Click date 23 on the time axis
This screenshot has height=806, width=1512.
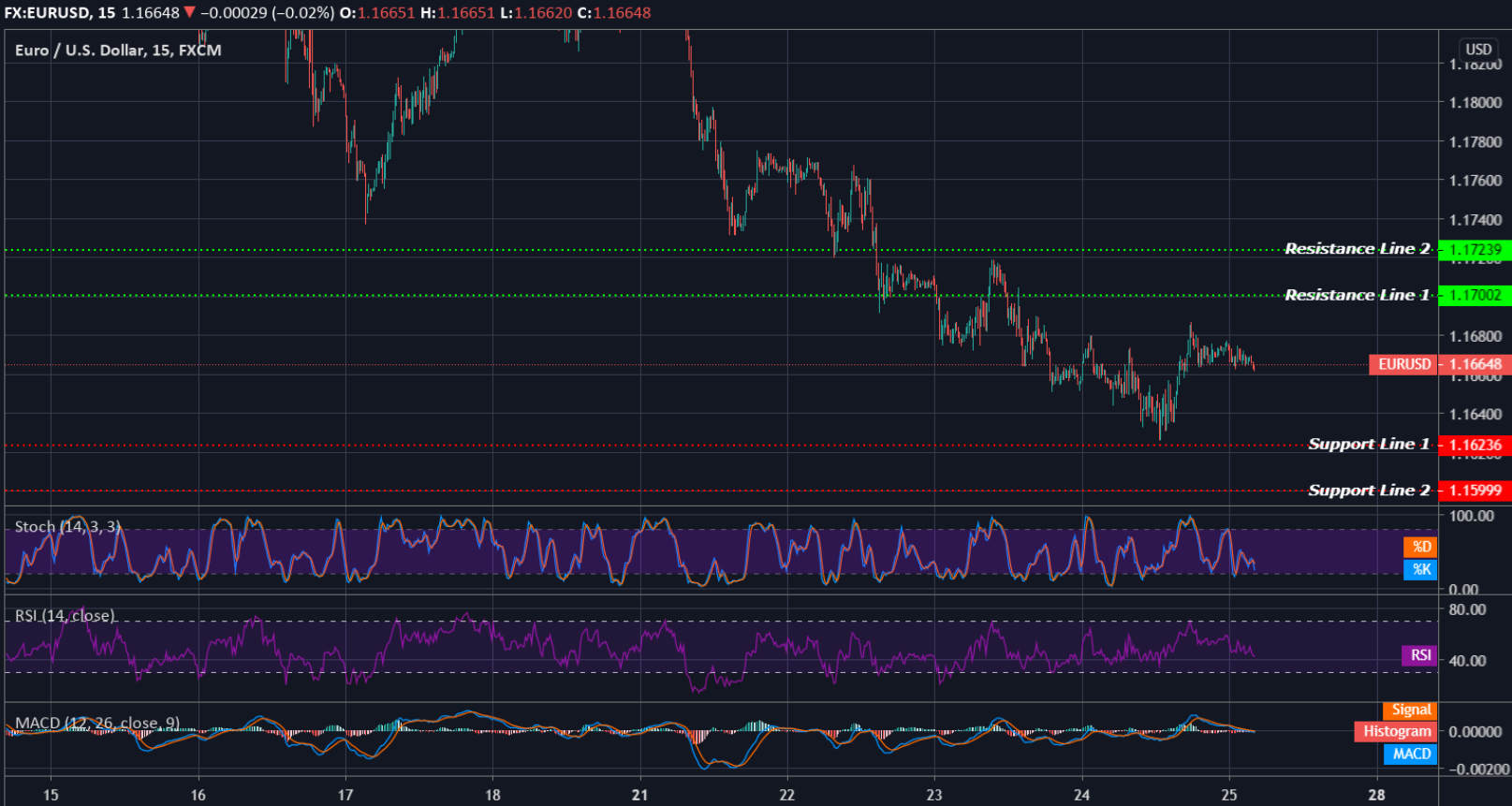pyautogui.click(x=934, y=795)
